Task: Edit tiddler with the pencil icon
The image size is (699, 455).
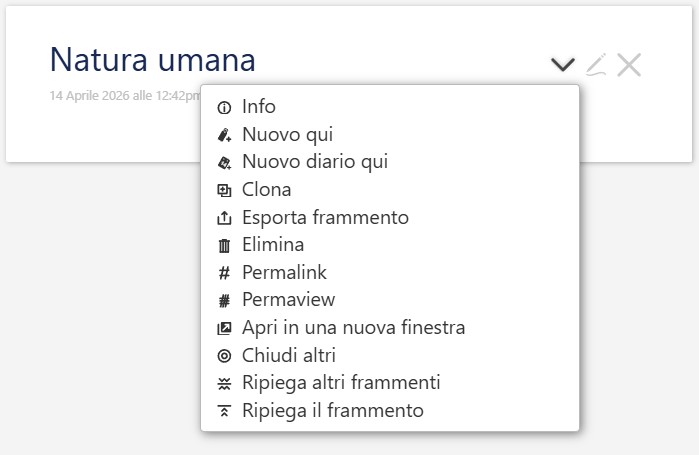Action: (596, 65)
